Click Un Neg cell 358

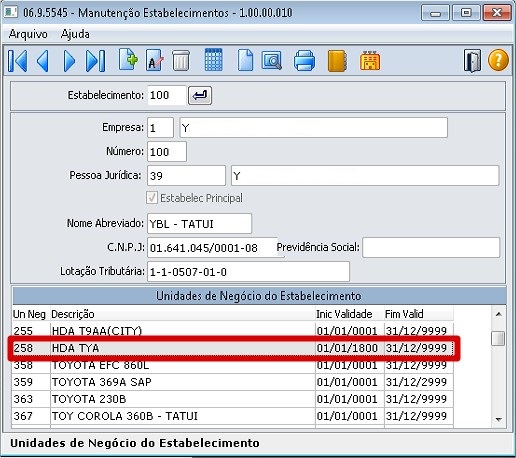pos(31,365)
